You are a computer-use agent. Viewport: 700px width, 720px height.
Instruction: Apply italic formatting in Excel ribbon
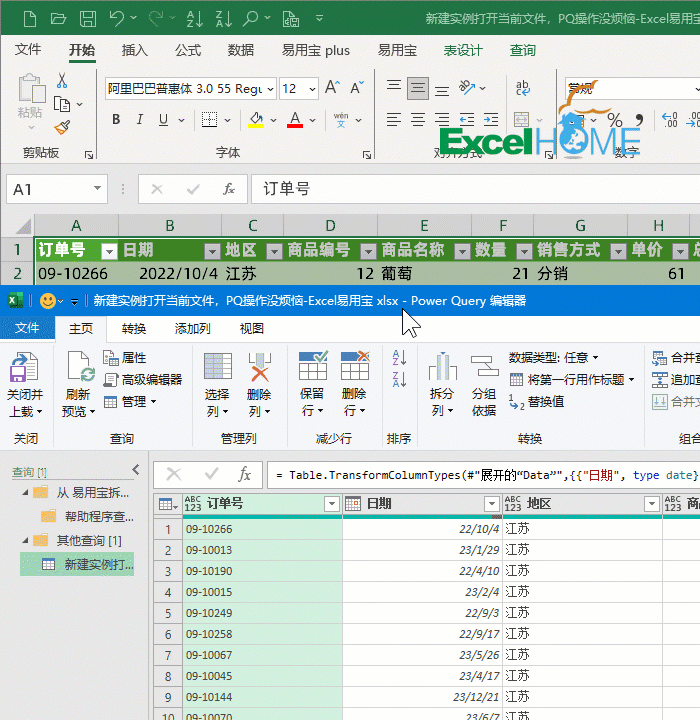pyautogui.click(x=140, y=120)
